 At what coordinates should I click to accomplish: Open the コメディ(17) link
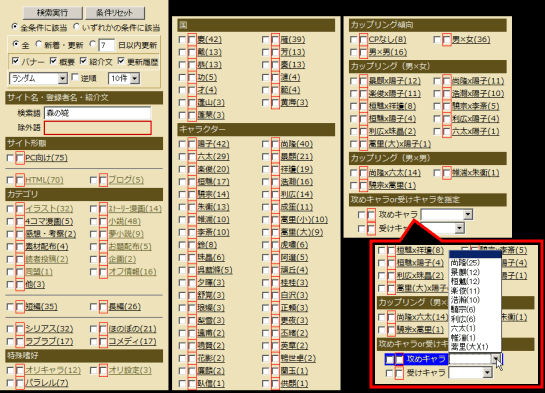click(x=132, y=341)
